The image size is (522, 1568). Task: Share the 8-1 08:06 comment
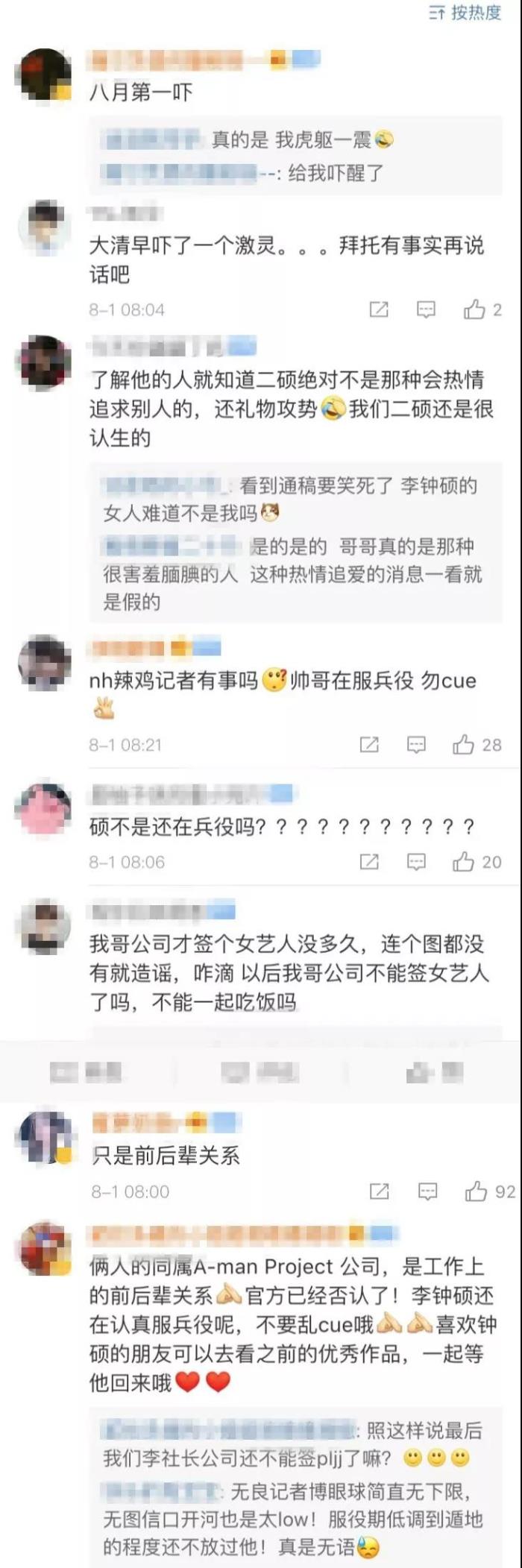(369, 862)
